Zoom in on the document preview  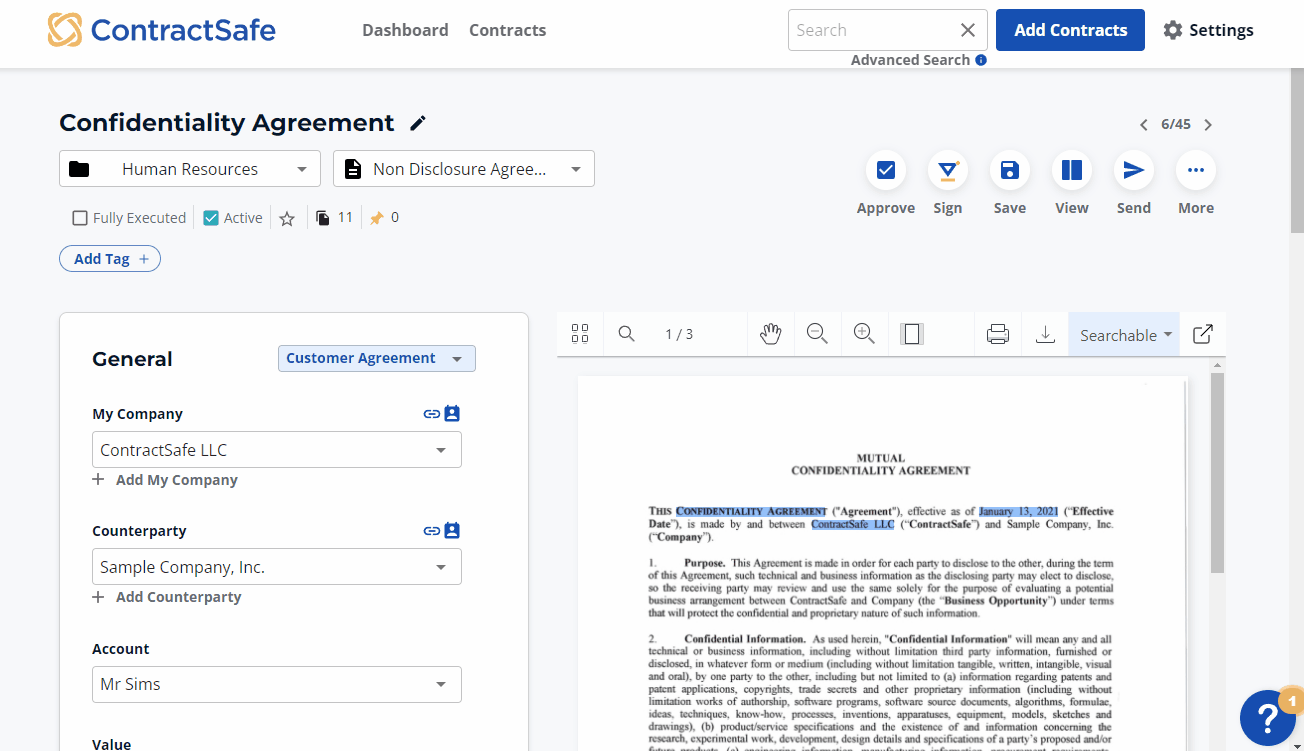coord(864,333)
